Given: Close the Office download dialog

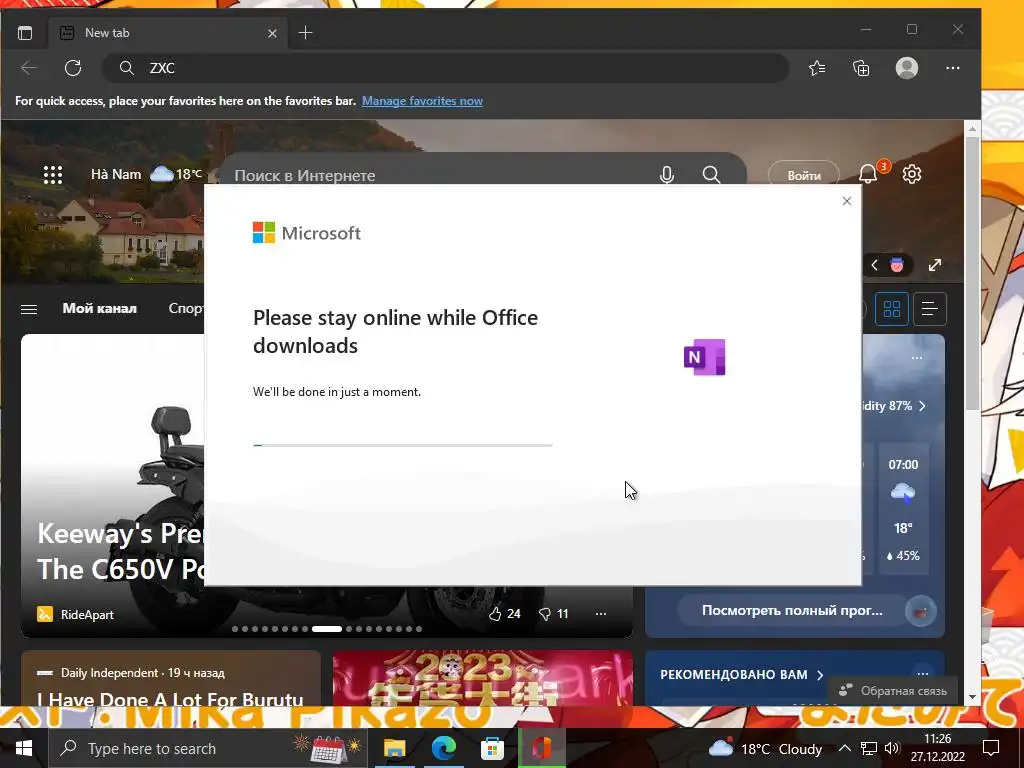Looking at the screenshot, I should (846, 201).
